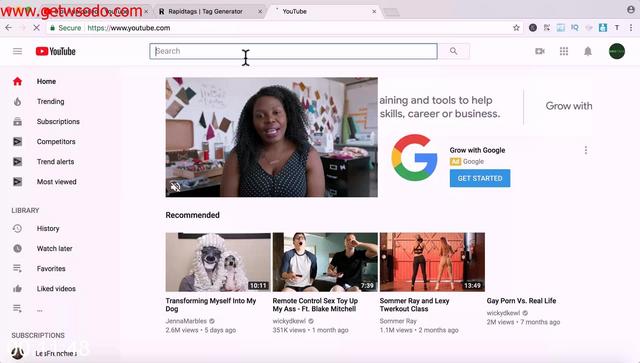
Task: Open History in the Library section
Action: click(48, 228)
